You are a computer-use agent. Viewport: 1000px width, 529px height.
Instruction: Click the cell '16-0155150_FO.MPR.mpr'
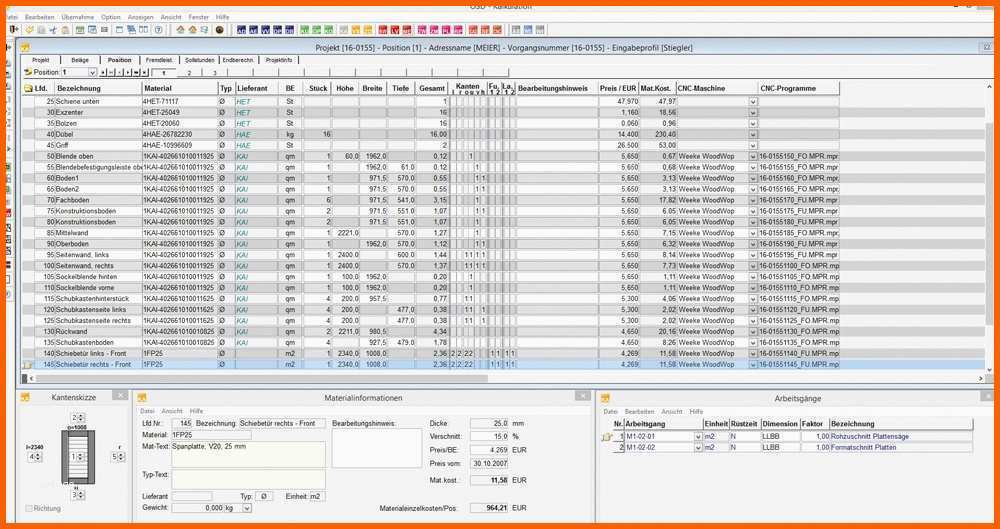pos(799,156)
